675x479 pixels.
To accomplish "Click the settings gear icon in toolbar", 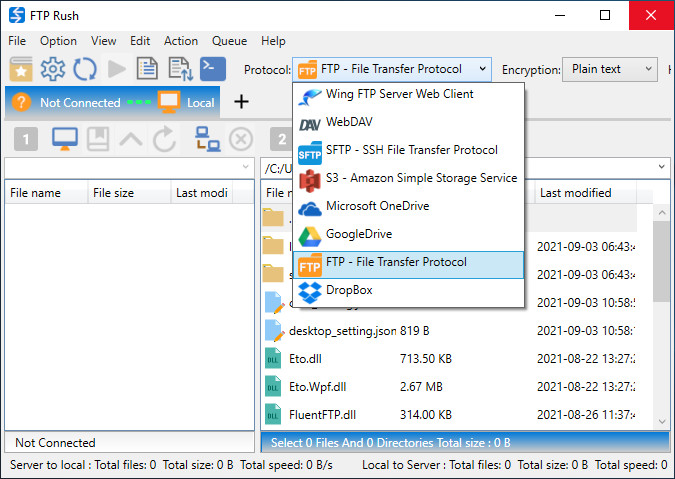I will click(x=53, y=69).
